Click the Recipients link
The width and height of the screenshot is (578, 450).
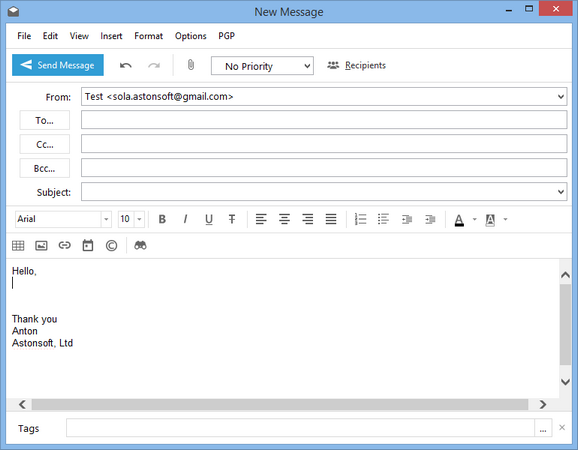pyautogui.click(x=365, y=66)
